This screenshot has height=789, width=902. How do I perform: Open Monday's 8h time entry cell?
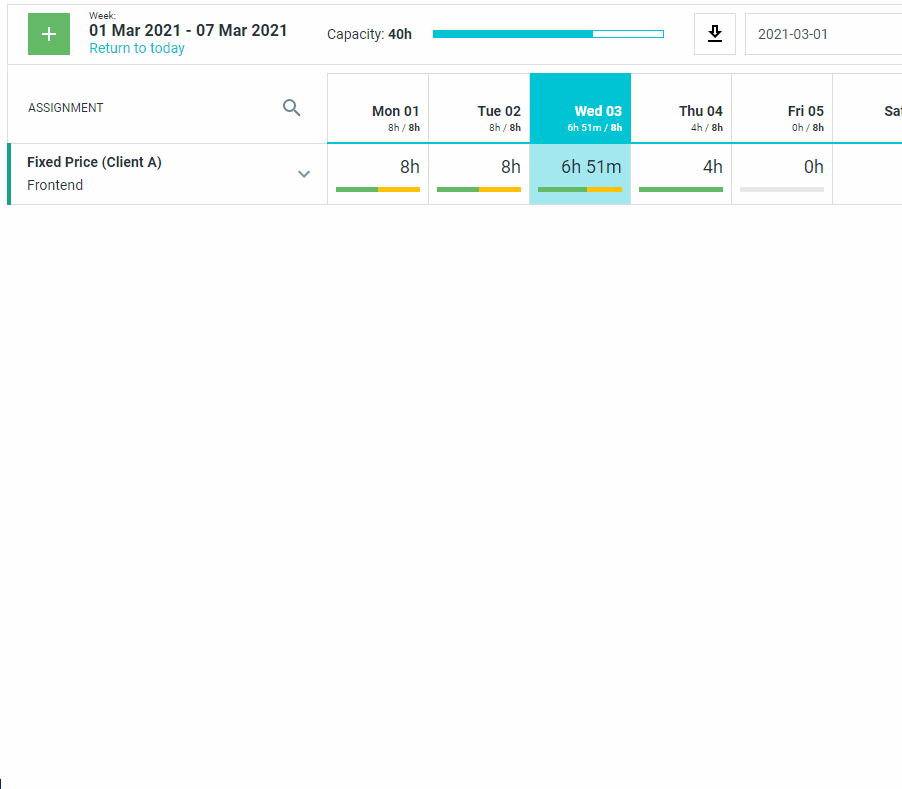tap(378, 174)
